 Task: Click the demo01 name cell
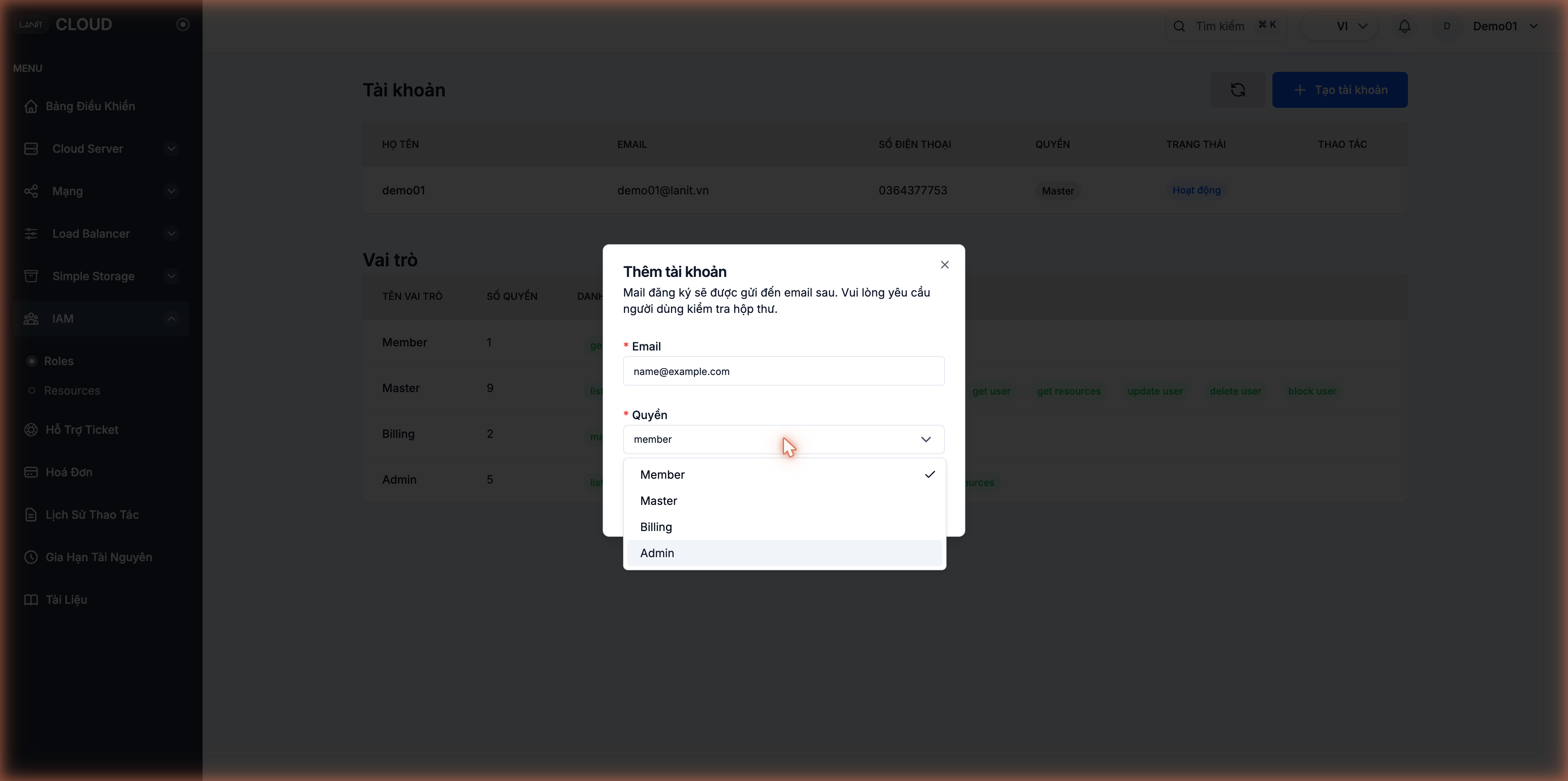(403, 190)
